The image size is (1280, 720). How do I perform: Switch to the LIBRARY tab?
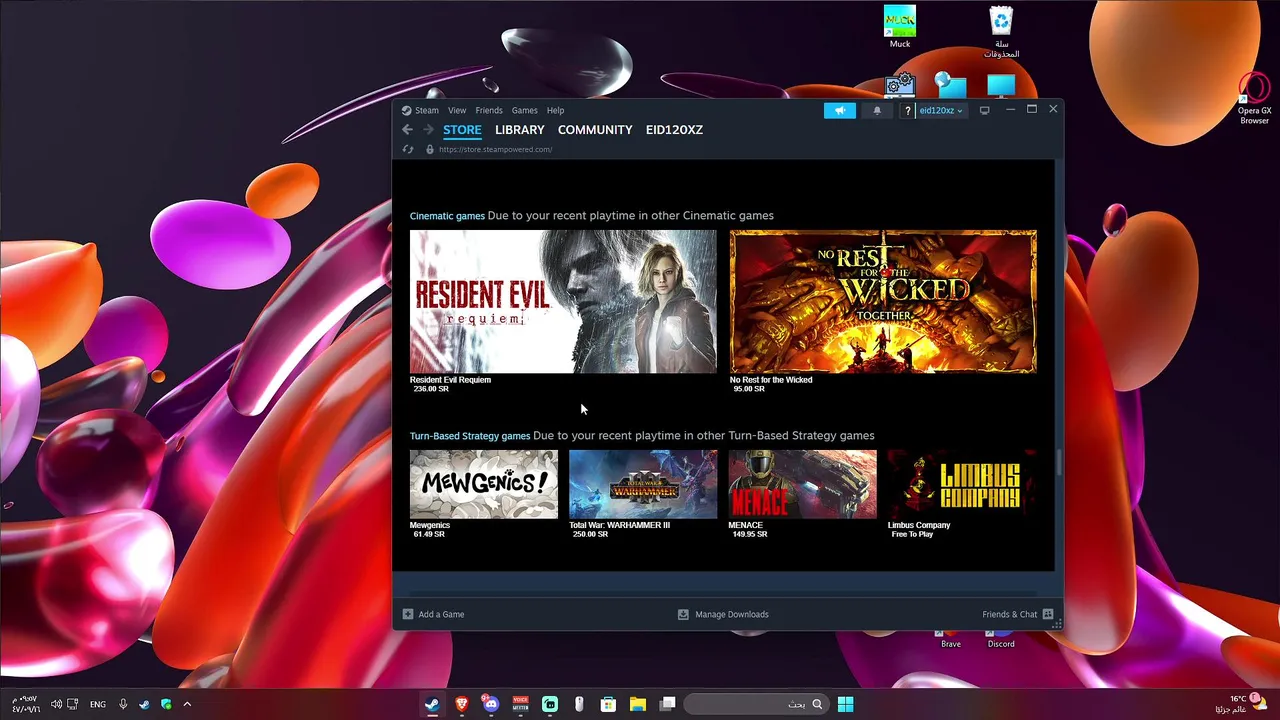point(520,130)
